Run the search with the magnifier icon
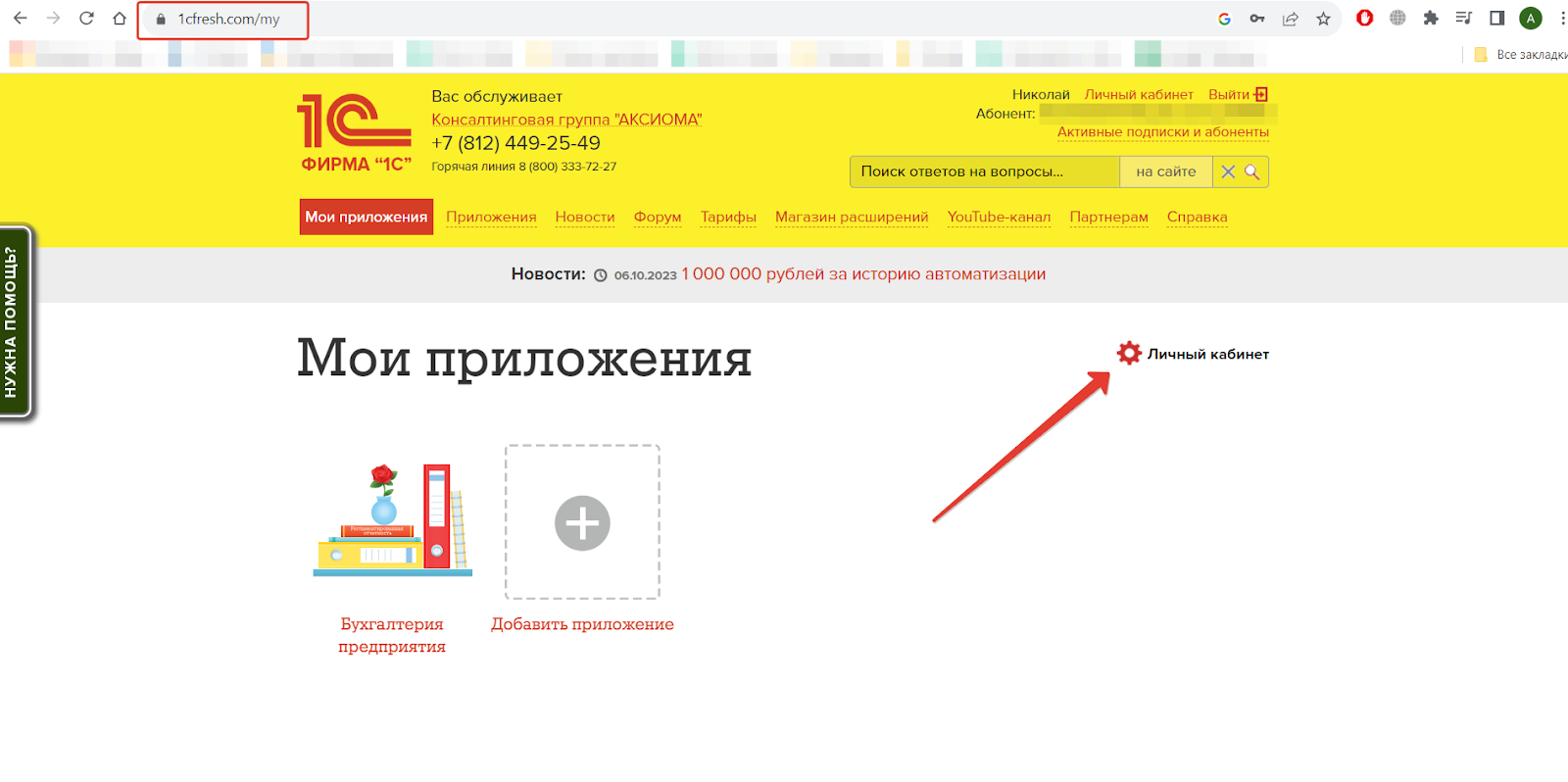Screen dimensions: 1568x782 [1252, 171]
